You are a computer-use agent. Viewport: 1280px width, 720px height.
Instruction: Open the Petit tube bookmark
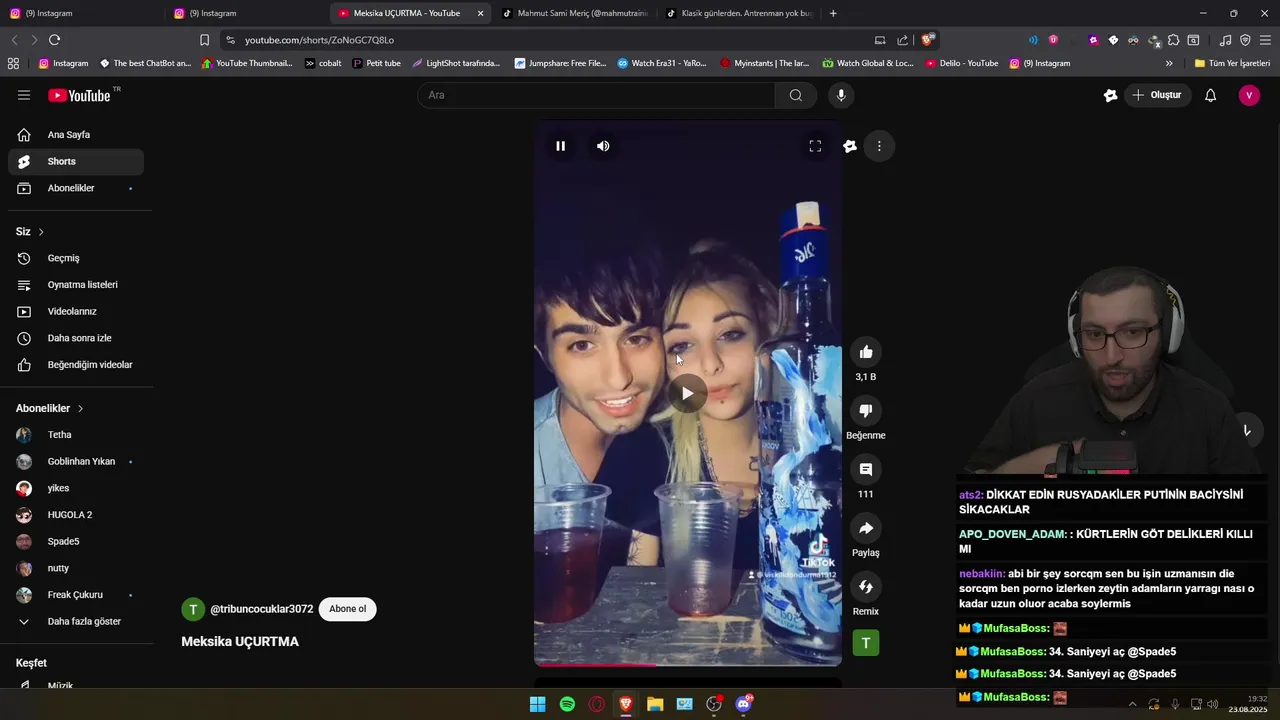pyautogui.click(x=376, y=63)
